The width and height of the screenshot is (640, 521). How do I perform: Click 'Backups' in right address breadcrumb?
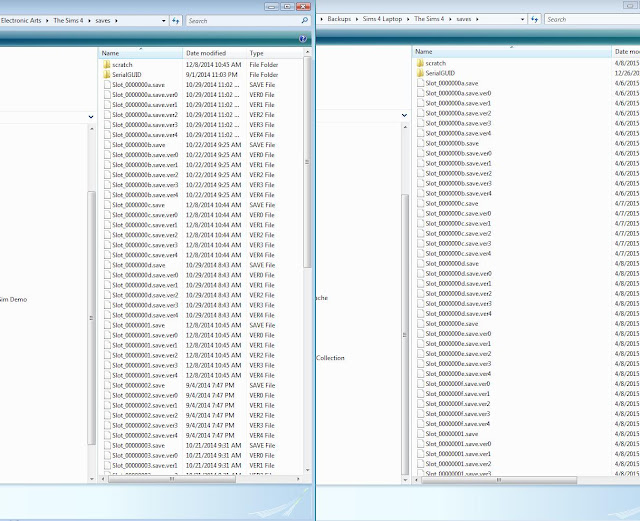pyautogui.click(x=339, y=19)
